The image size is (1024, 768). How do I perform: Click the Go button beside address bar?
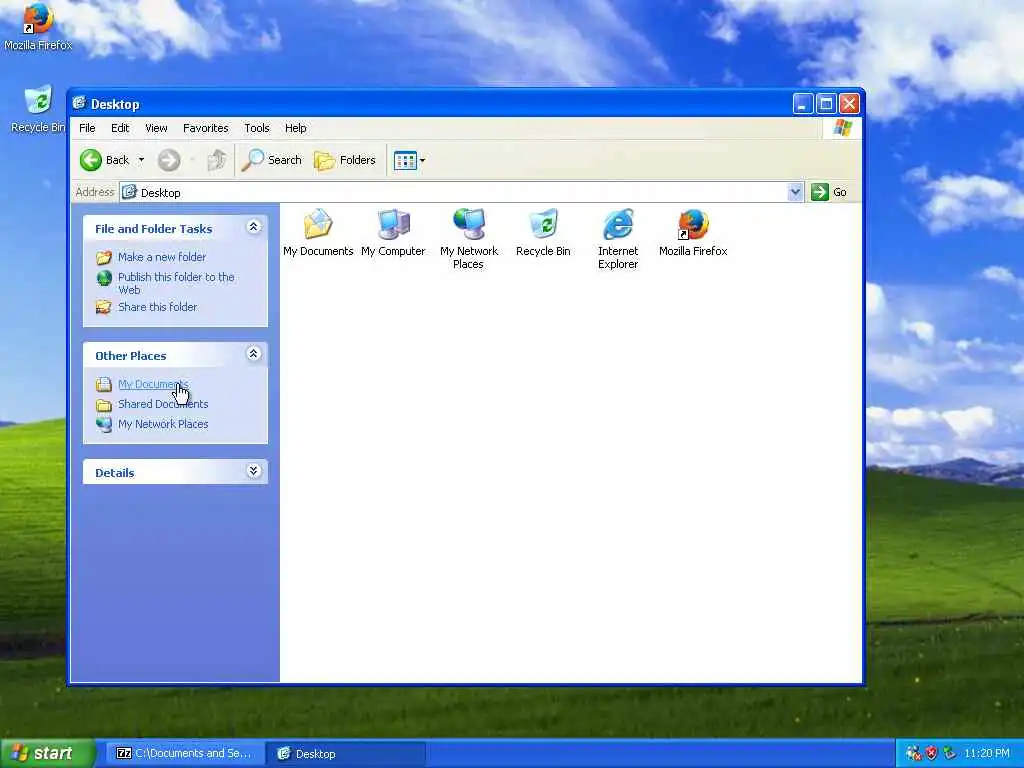pyautogui.click(x=829, y=192)
